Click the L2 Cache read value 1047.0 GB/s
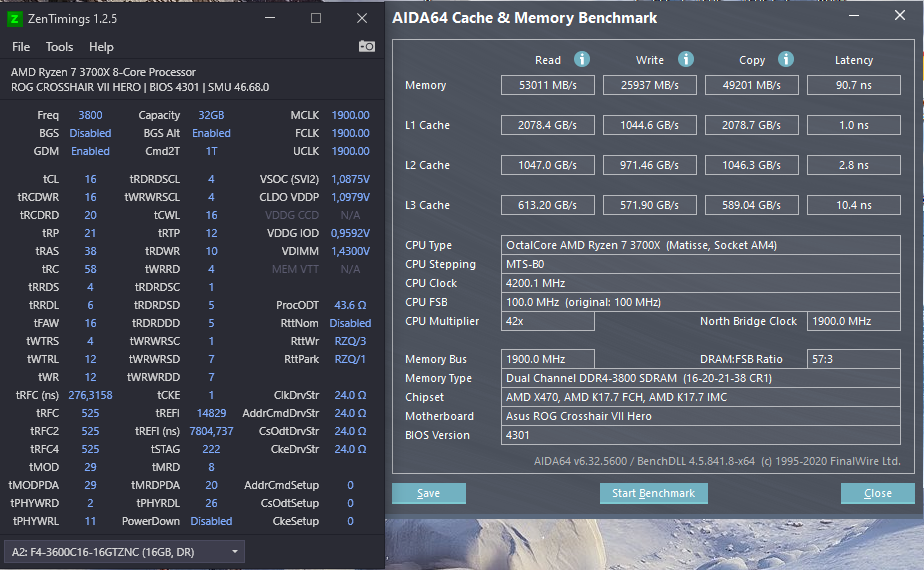Viewport: 924px width, 570px height. (547, 165)
